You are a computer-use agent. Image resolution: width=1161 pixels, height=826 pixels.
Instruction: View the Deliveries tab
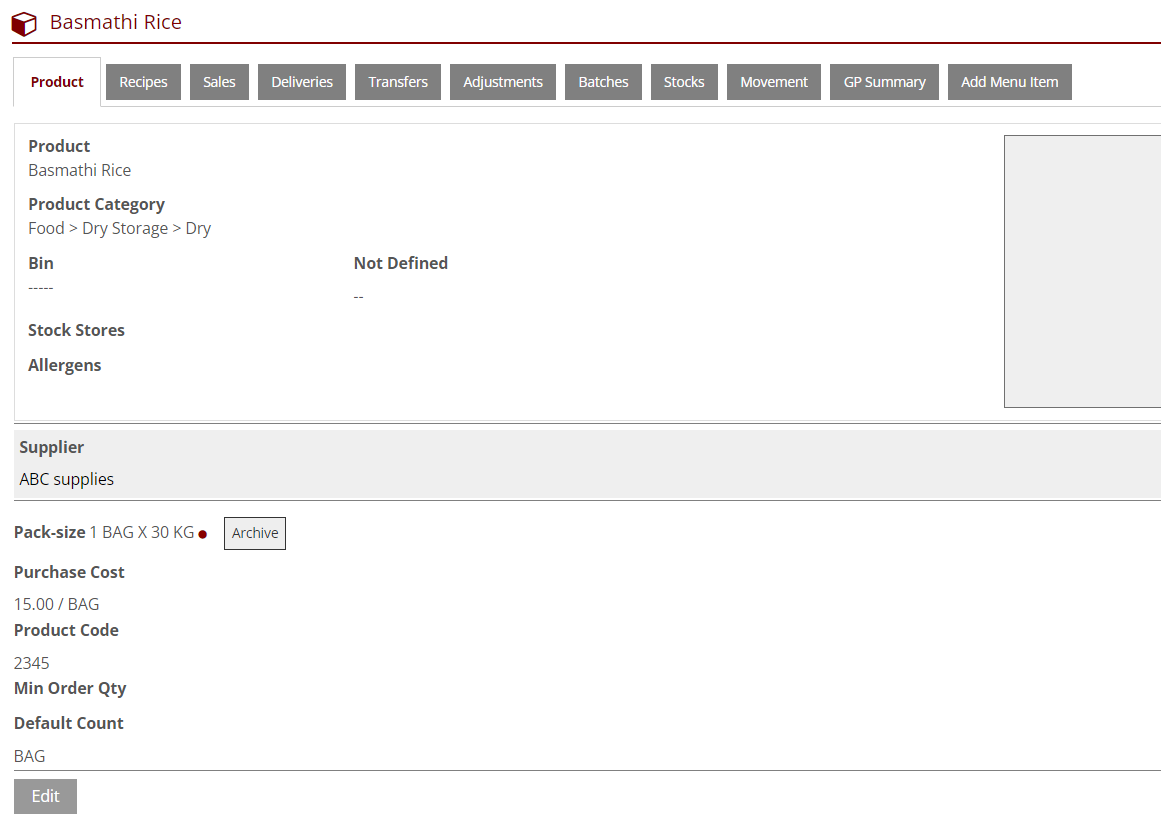[x=302, y=82]
